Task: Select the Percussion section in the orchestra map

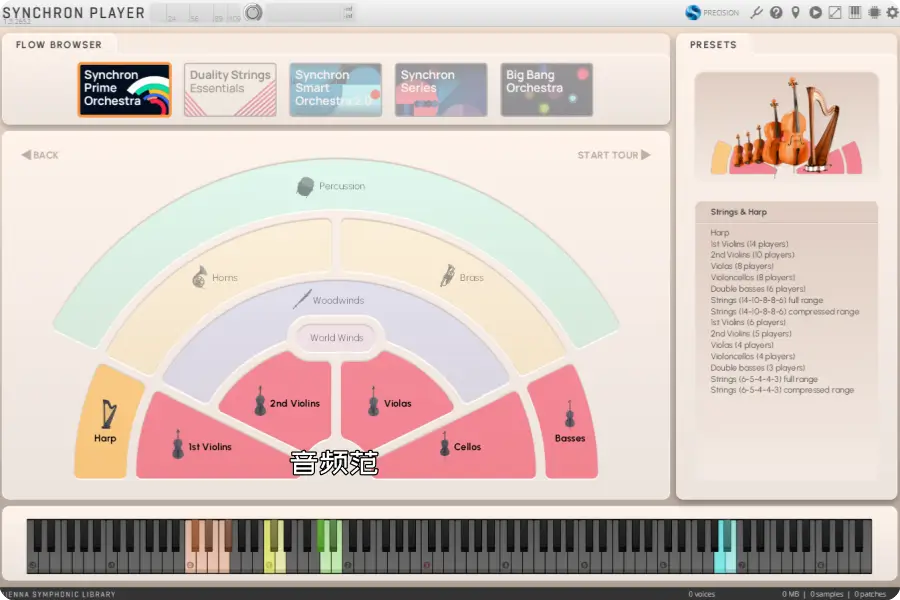Action: tap(335, 186)
